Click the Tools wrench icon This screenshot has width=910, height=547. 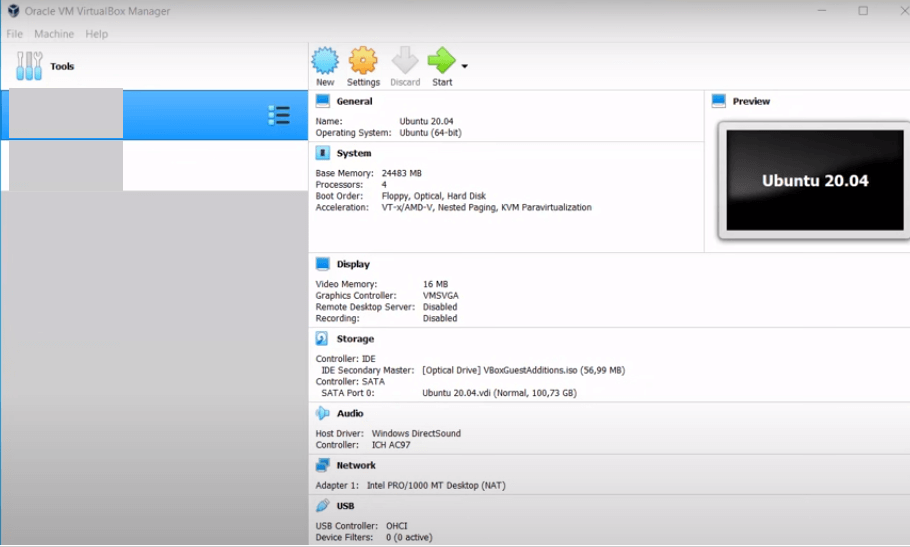[29, 66]
